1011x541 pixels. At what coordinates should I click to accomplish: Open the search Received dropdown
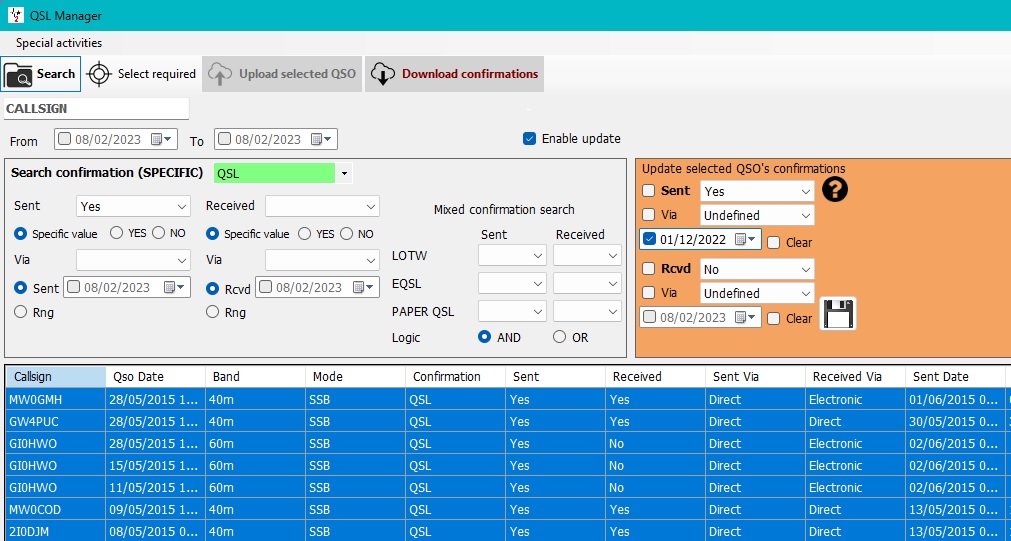point(322,206)
